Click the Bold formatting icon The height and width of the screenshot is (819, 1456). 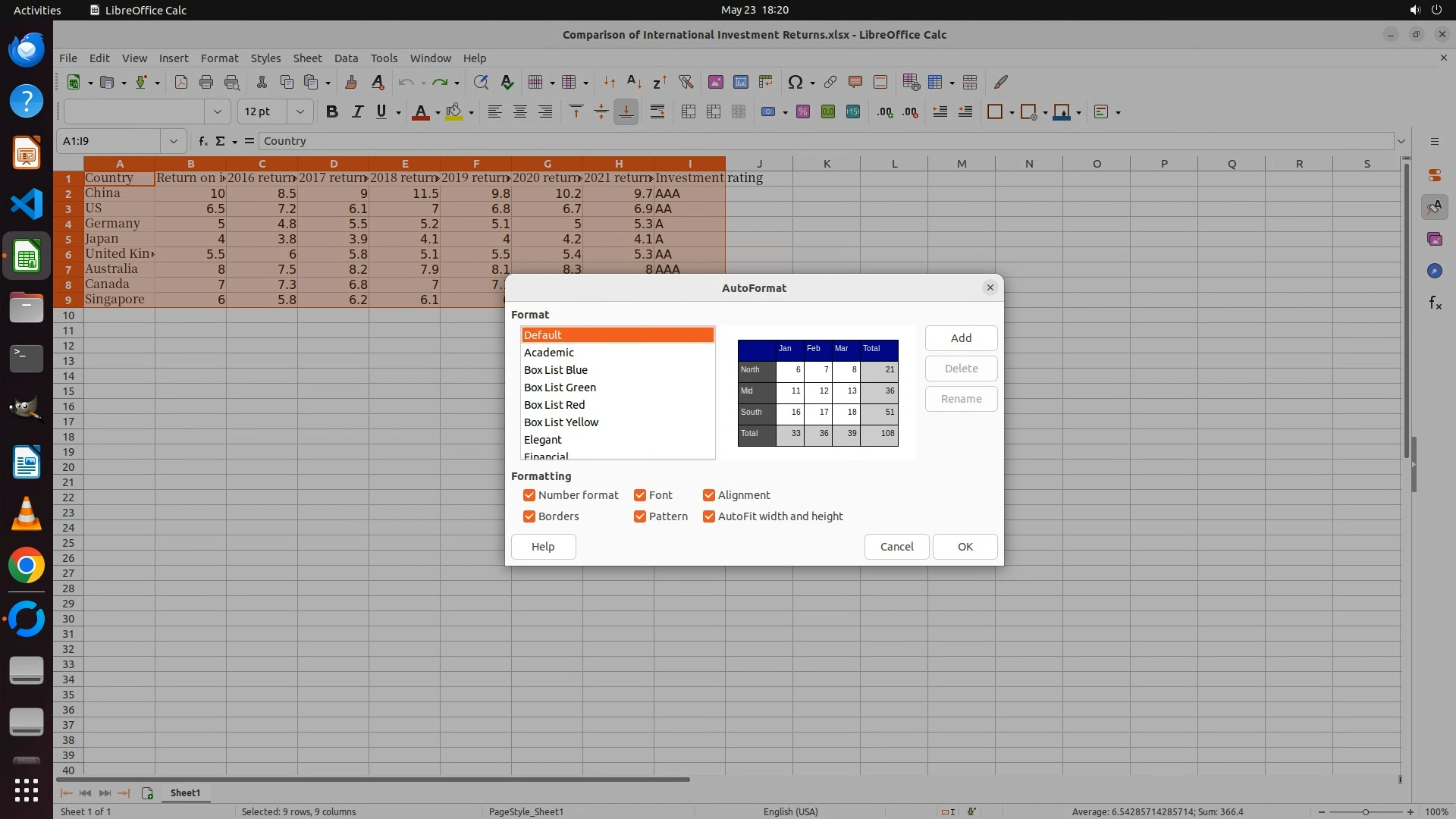[331, 111]
